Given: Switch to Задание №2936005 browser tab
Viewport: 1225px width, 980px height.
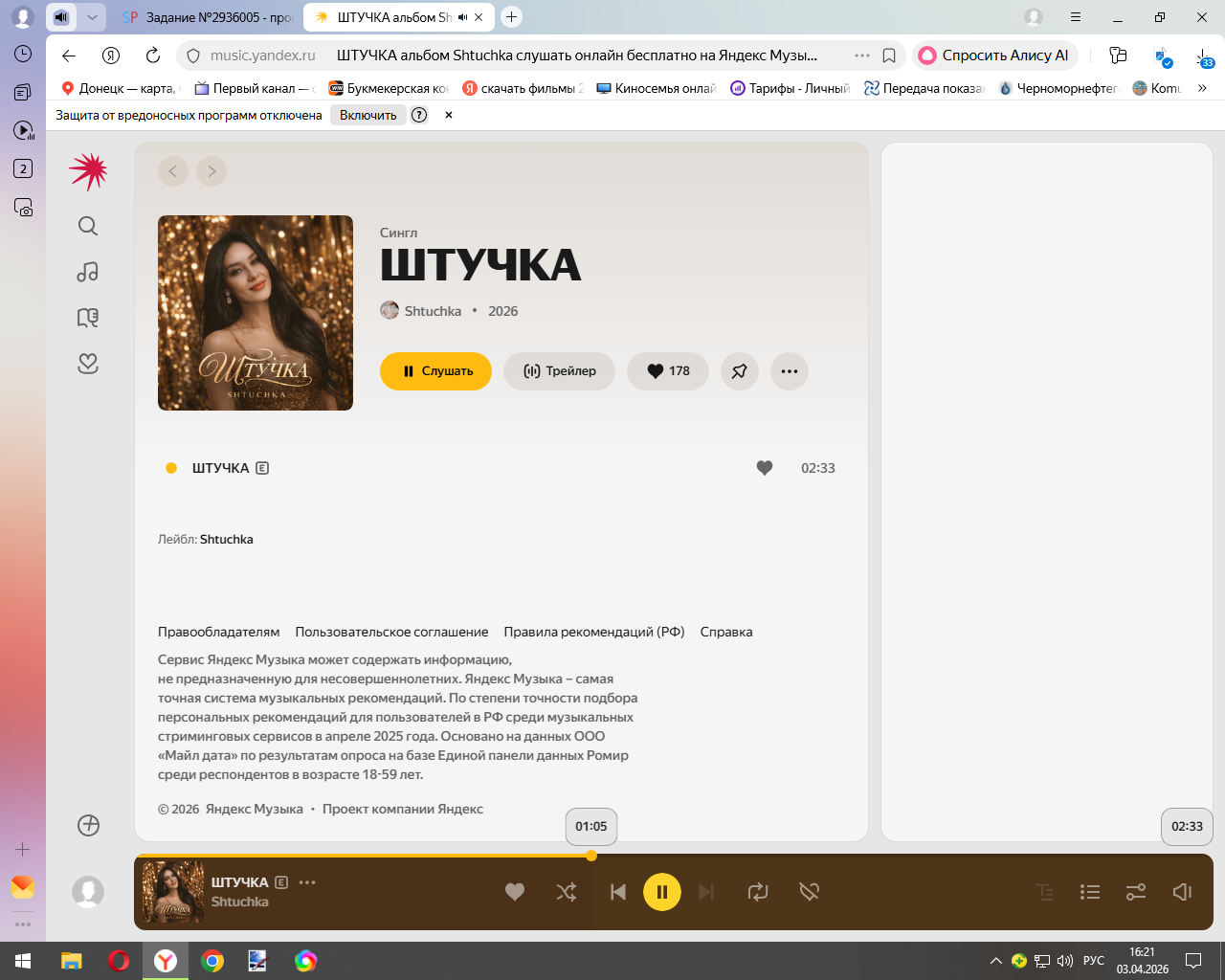Looking at the screenshot, I should pos(207,17).
